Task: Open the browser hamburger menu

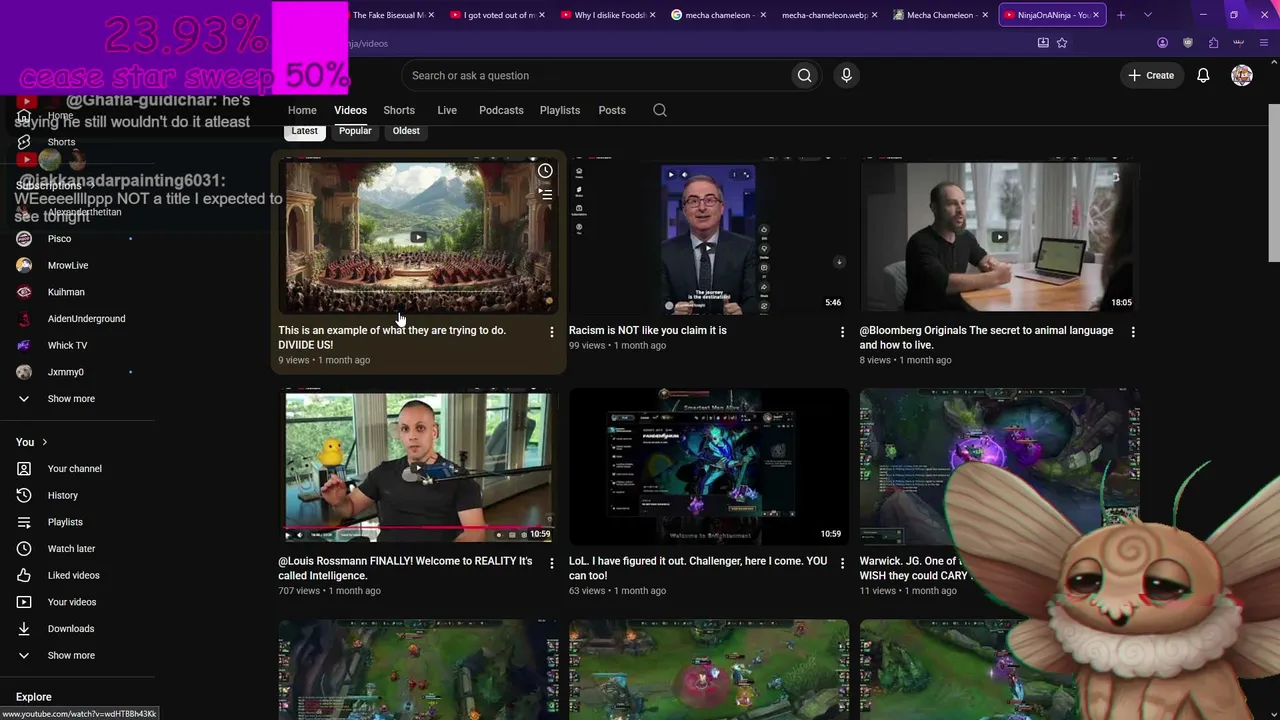Action: [x=1264, y=43]
